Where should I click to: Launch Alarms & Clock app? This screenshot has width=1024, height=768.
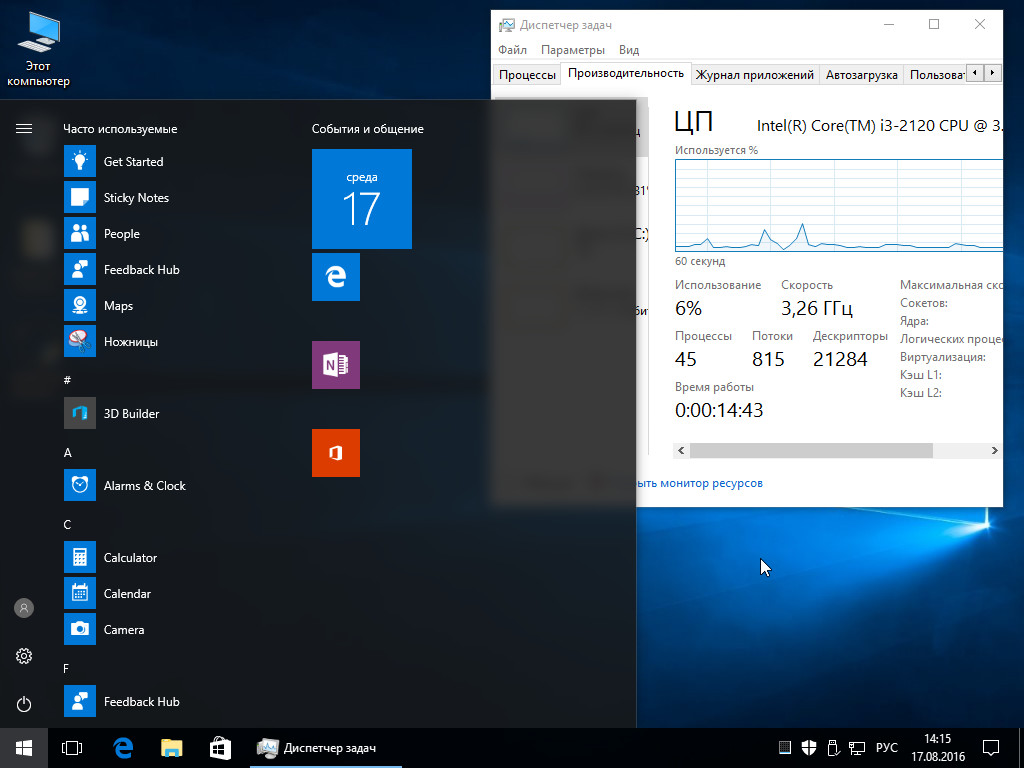(144, 486)
